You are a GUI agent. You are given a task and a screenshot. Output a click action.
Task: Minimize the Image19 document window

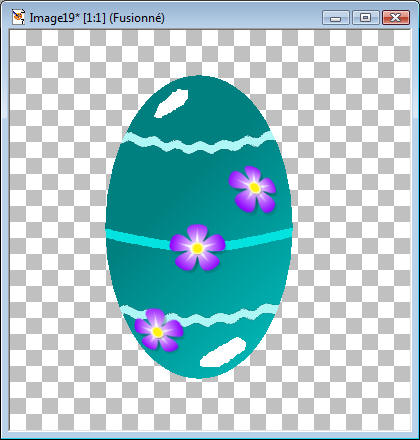[x=336, y=17]
